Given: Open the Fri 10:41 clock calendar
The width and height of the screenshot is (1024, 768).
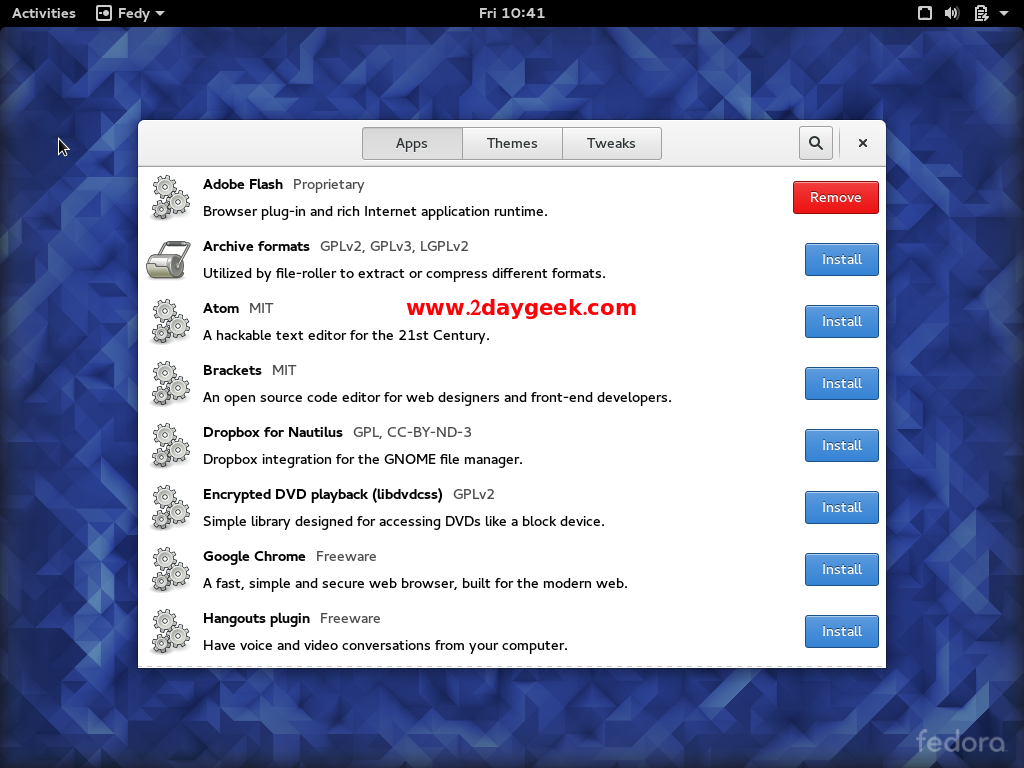Looking at the screenshot, I should [512, 13].
